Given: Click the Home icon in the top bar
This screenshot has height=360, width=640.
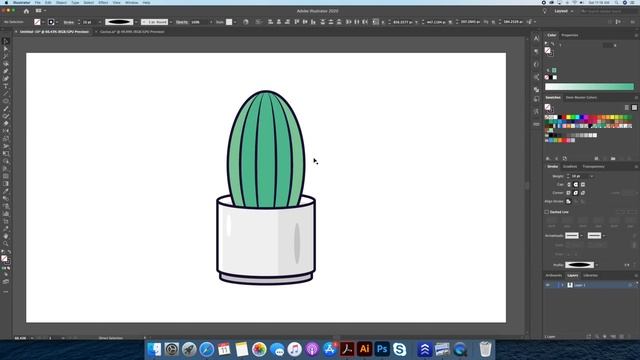Looking at the screenshot, I should [27, 11].
